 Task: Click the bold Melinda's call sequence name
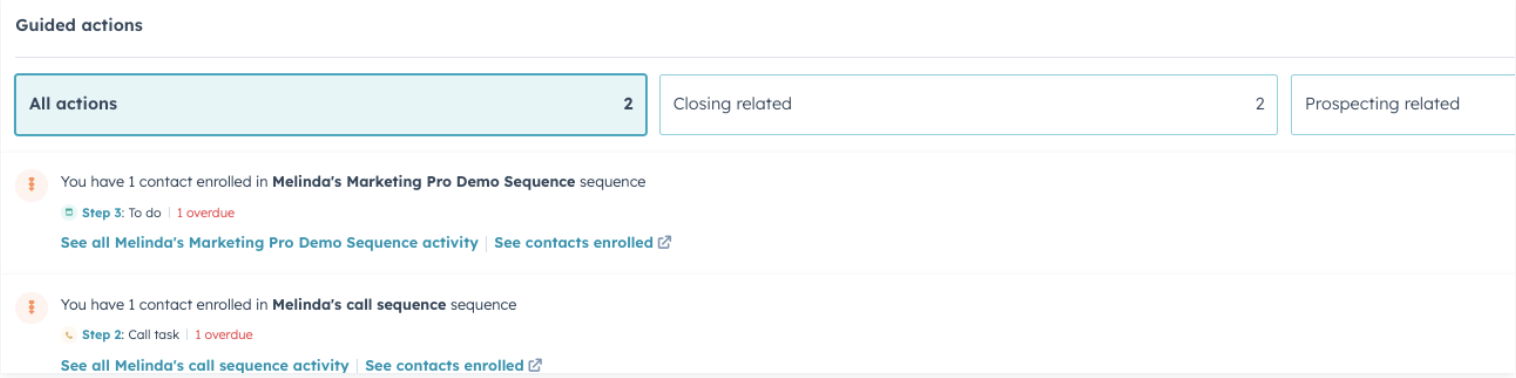[x=359, y=304]
